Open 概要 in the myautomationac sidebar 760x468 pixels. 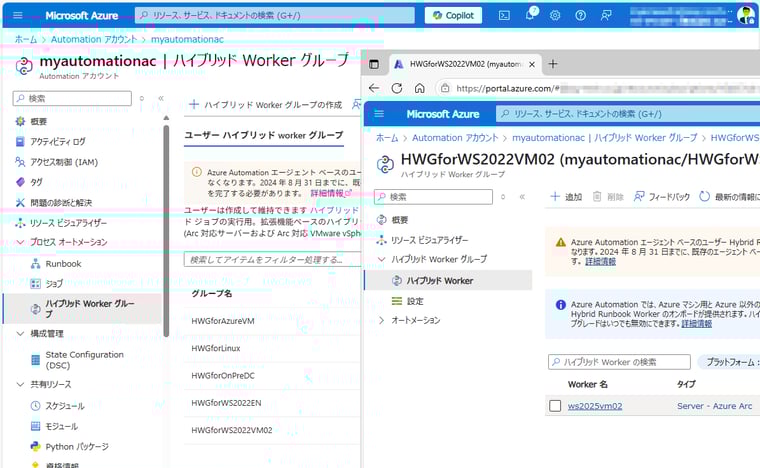click(39, 121)
